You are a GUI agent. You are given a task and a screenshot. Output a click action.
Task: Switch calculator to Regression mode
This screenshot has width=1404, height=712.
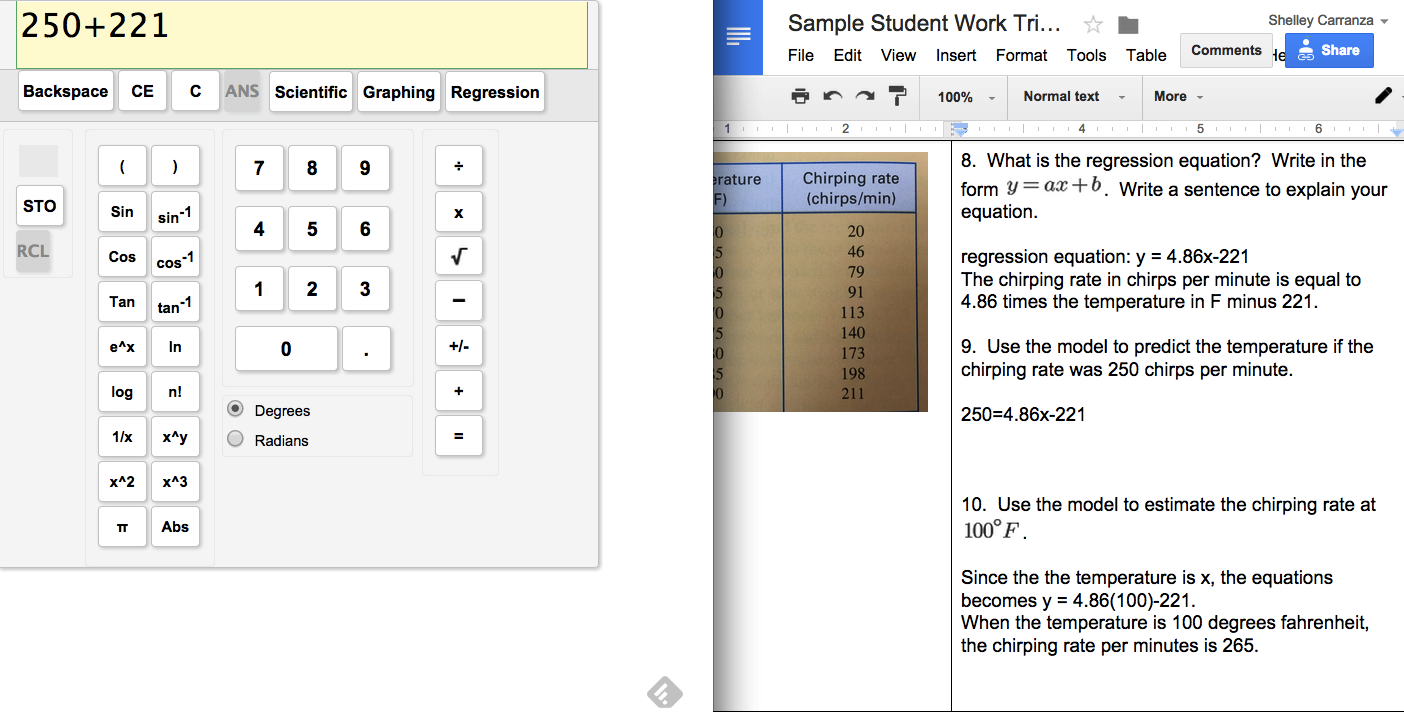coord(494,92)
